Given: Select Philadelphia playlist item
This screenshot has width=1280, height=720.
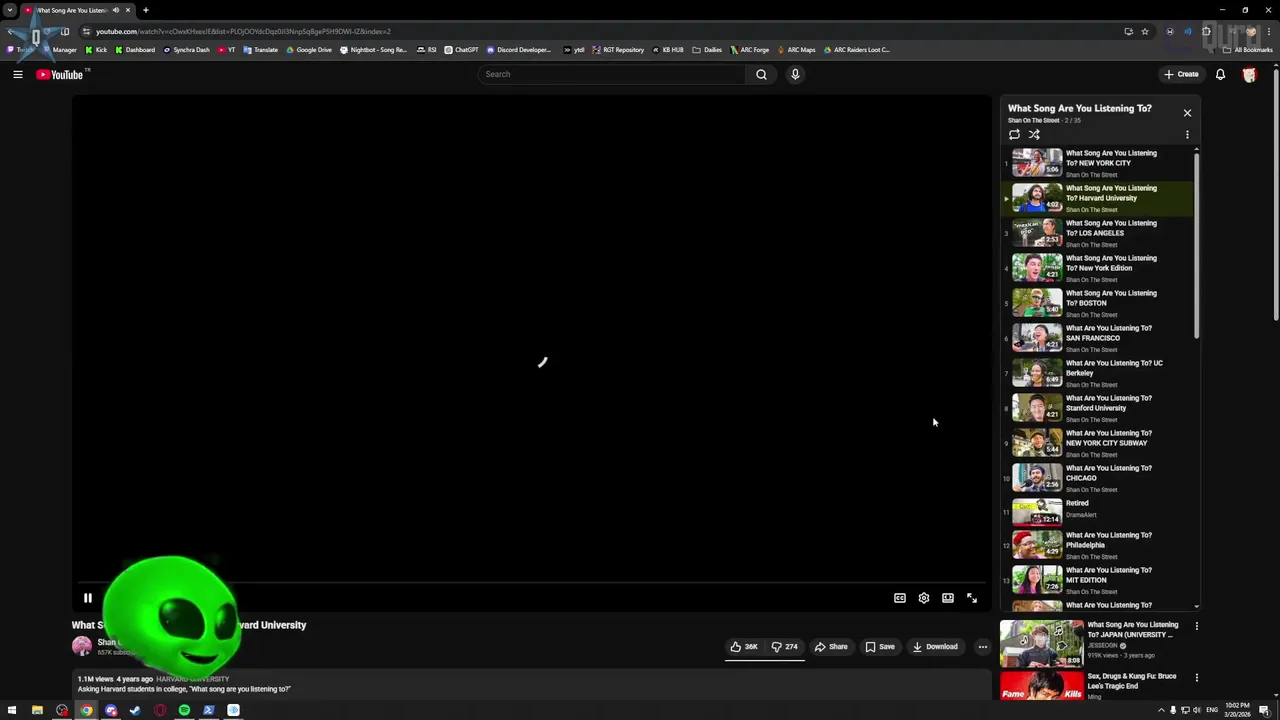Looking at the screenshot, I should point(1098,545).
